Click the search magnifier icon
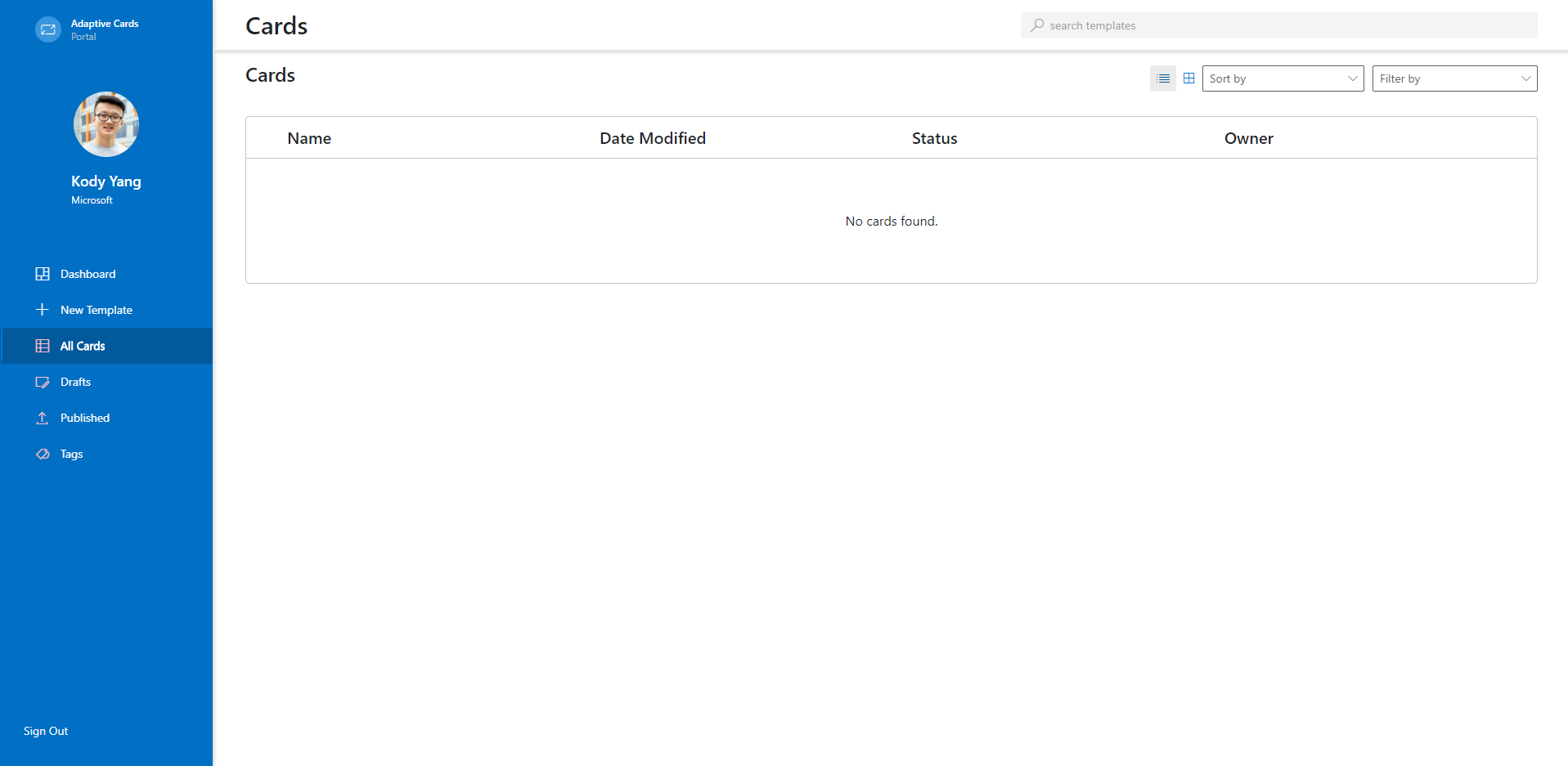Image resolution: width=1568 pixels, height=766 pixels. [1036, 25]
